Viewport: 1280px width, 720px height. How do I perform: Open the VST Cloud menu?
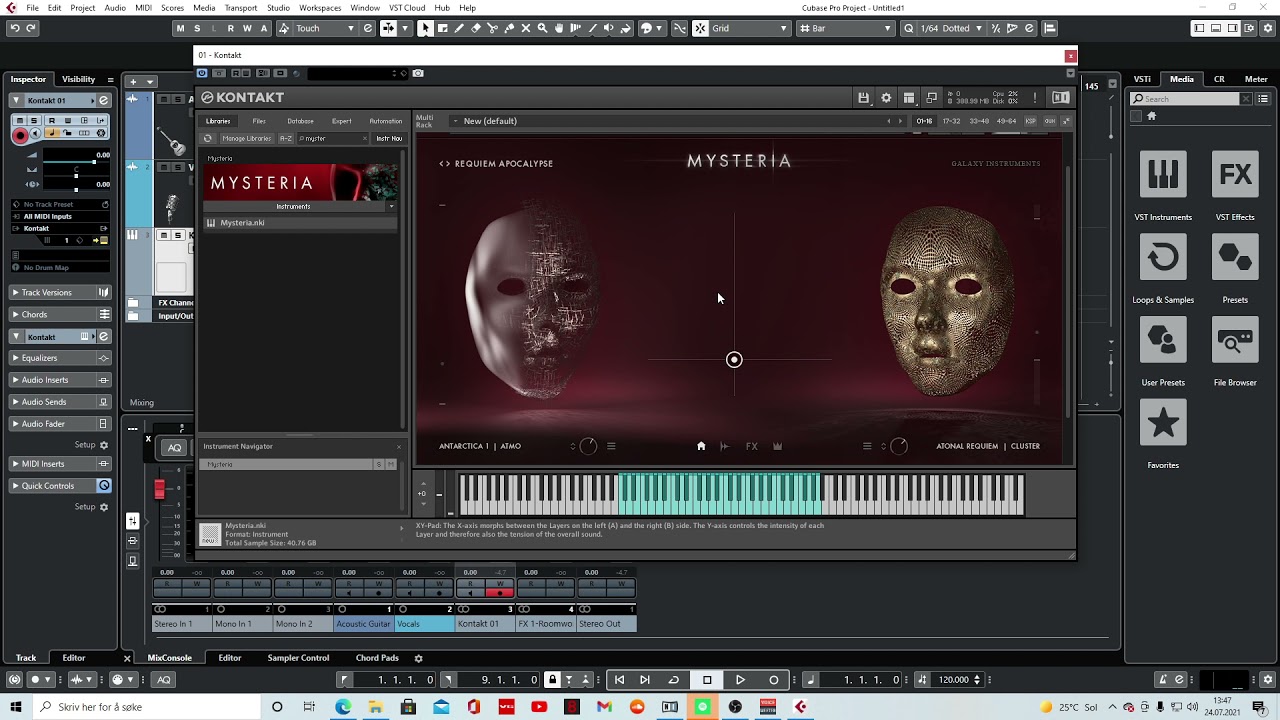coord(407,8)
